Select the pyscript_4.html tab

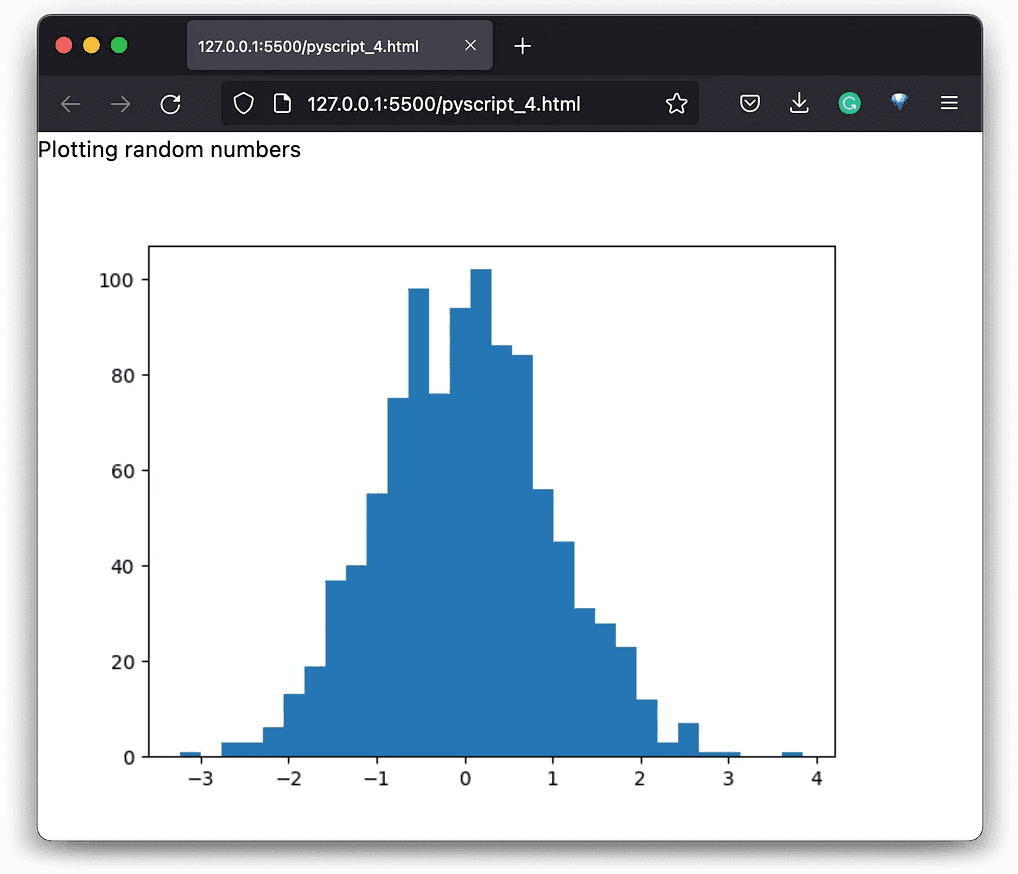point(340,45)
